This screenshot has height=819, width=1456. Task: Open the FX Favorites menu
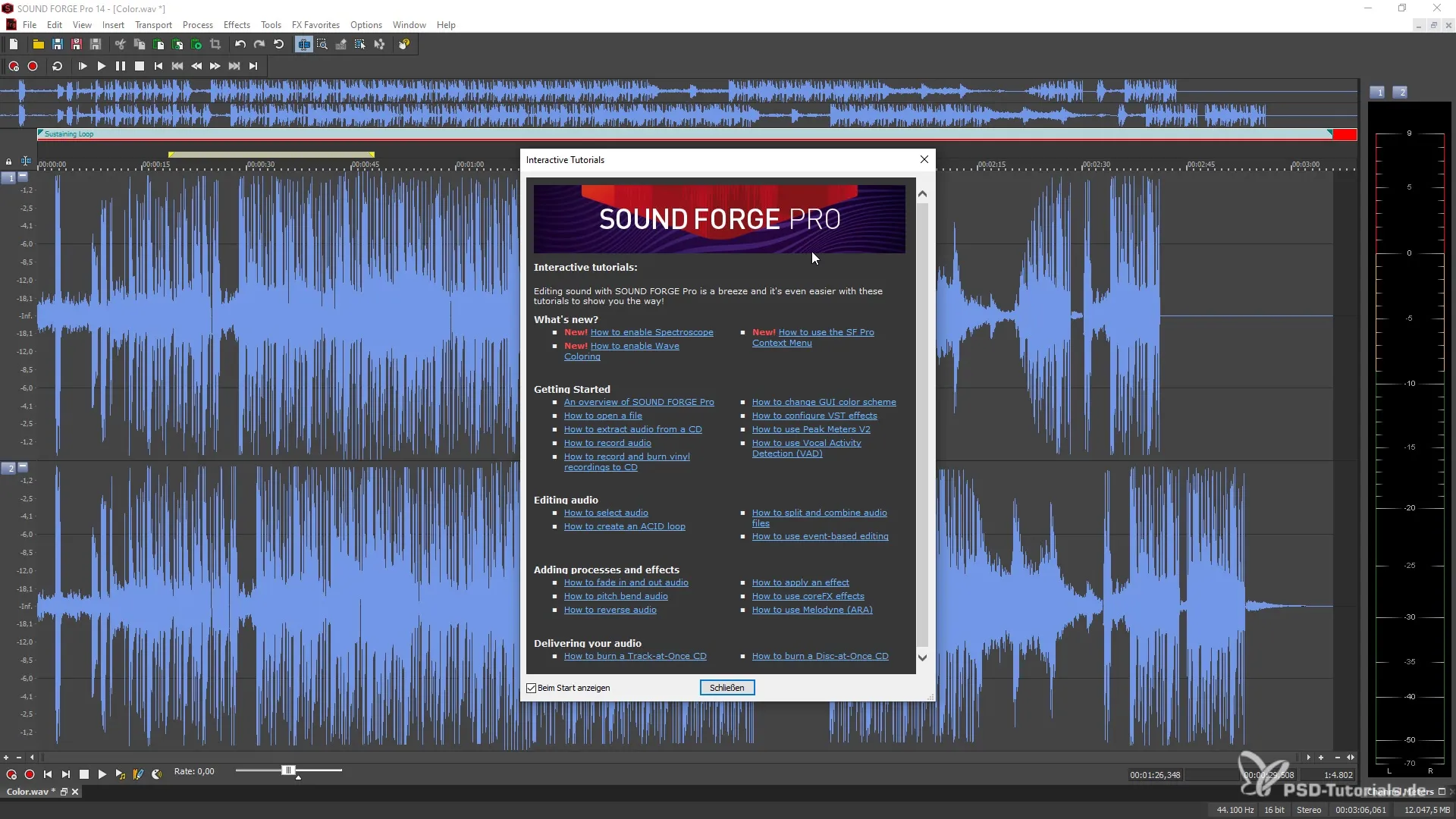pos(315,25)
